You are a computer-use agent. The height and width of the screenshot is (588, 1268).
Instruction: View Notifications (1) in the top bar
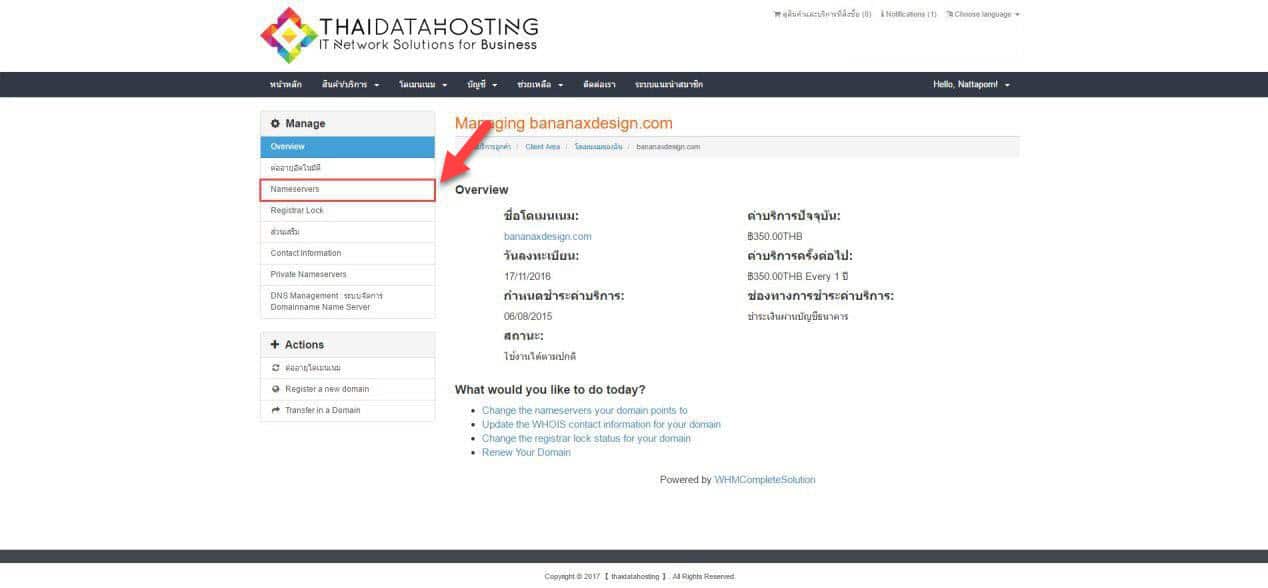909,14
